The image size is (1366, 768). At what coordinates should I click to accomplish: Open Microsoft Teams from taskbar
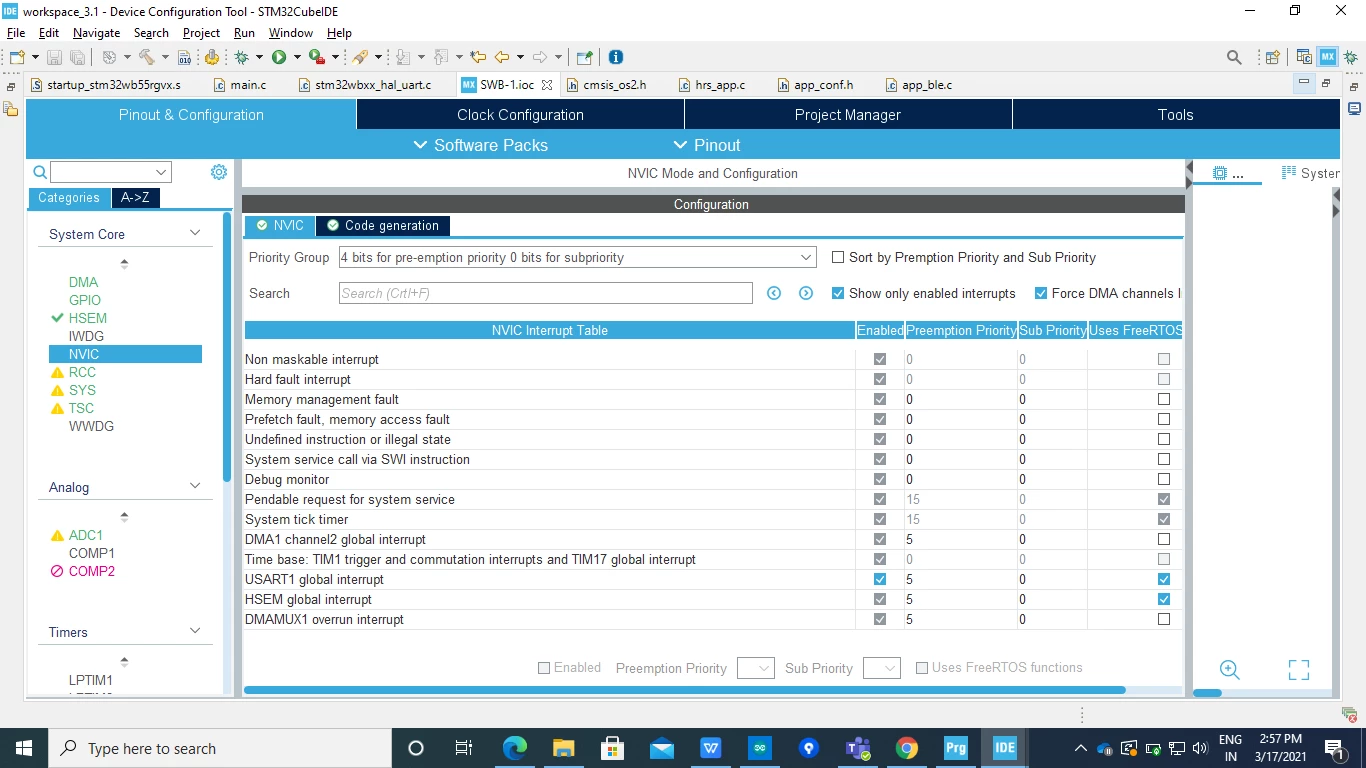point(857,748)
